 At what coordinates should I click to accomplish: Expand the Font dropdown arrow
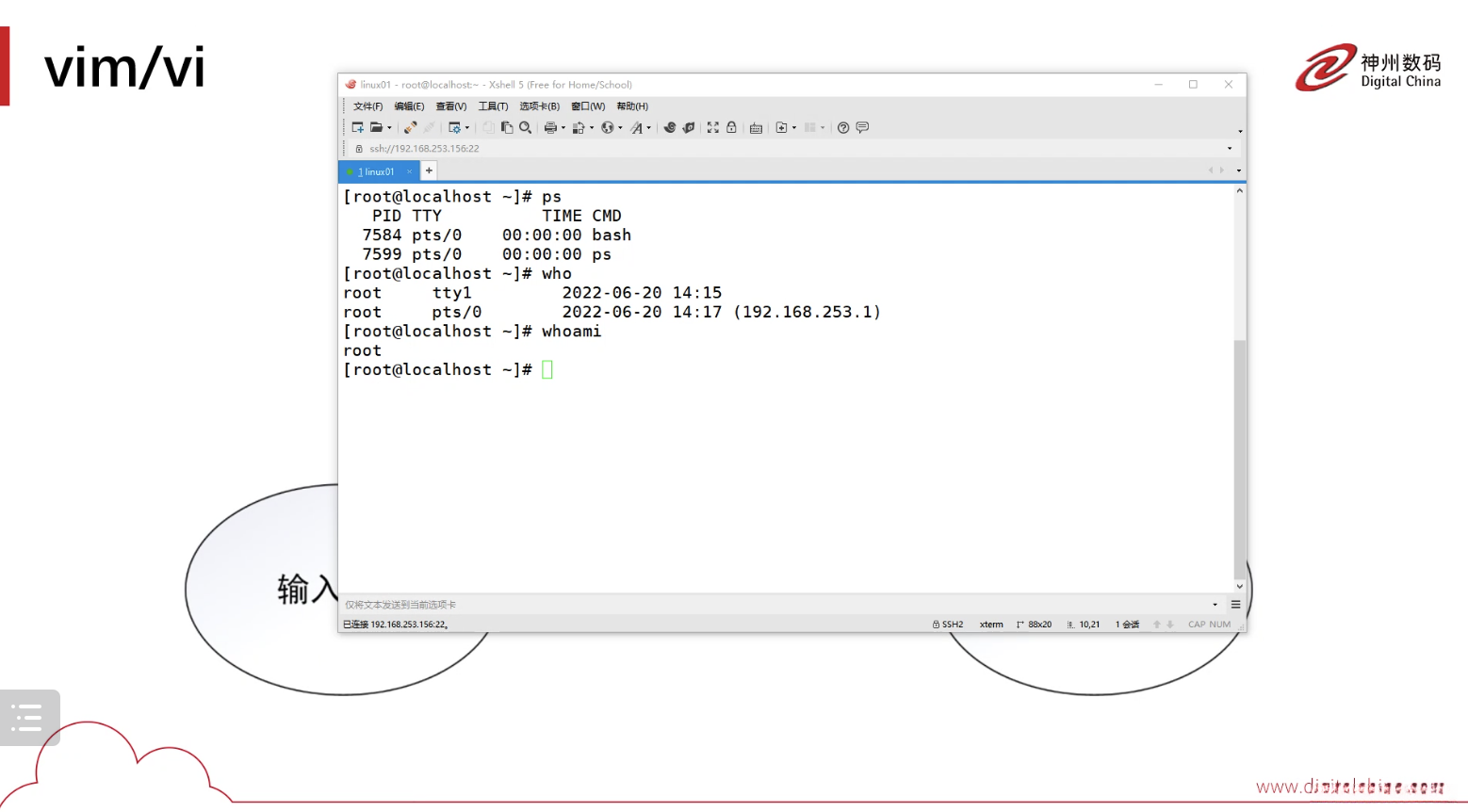649,128
